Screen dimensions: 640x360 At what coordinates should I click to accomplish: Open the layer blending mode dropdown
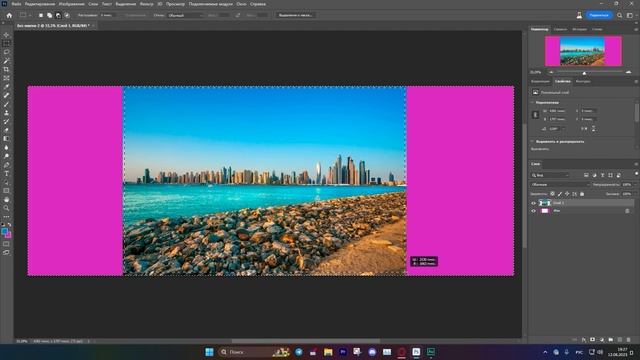pyautogui.click(x=560, y=185)
